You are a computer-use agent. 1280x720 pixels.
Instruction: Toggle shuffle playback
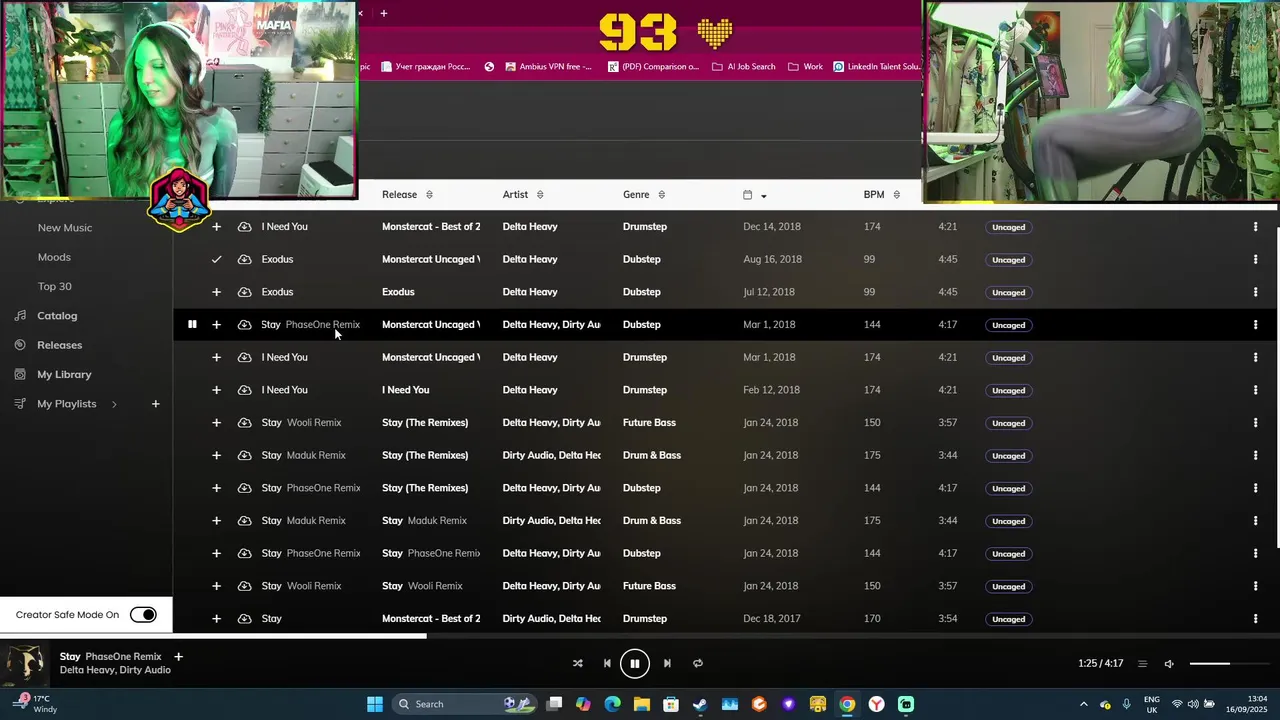coord(577,663)
